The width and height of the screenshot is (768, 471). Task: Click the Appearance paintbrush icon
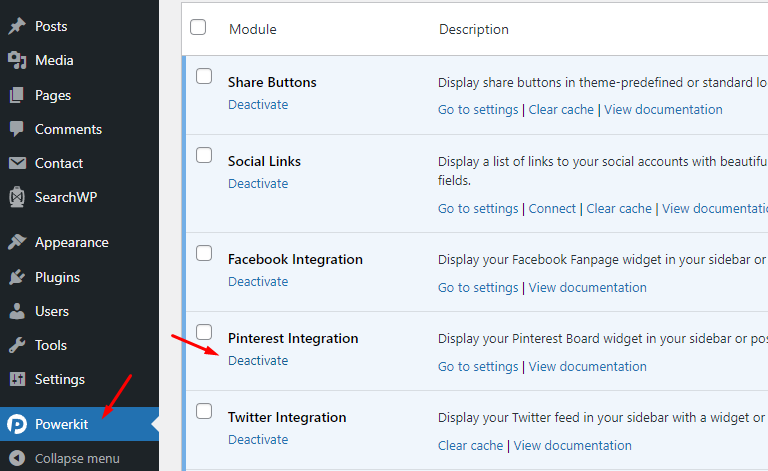click(x=17, y=242)
